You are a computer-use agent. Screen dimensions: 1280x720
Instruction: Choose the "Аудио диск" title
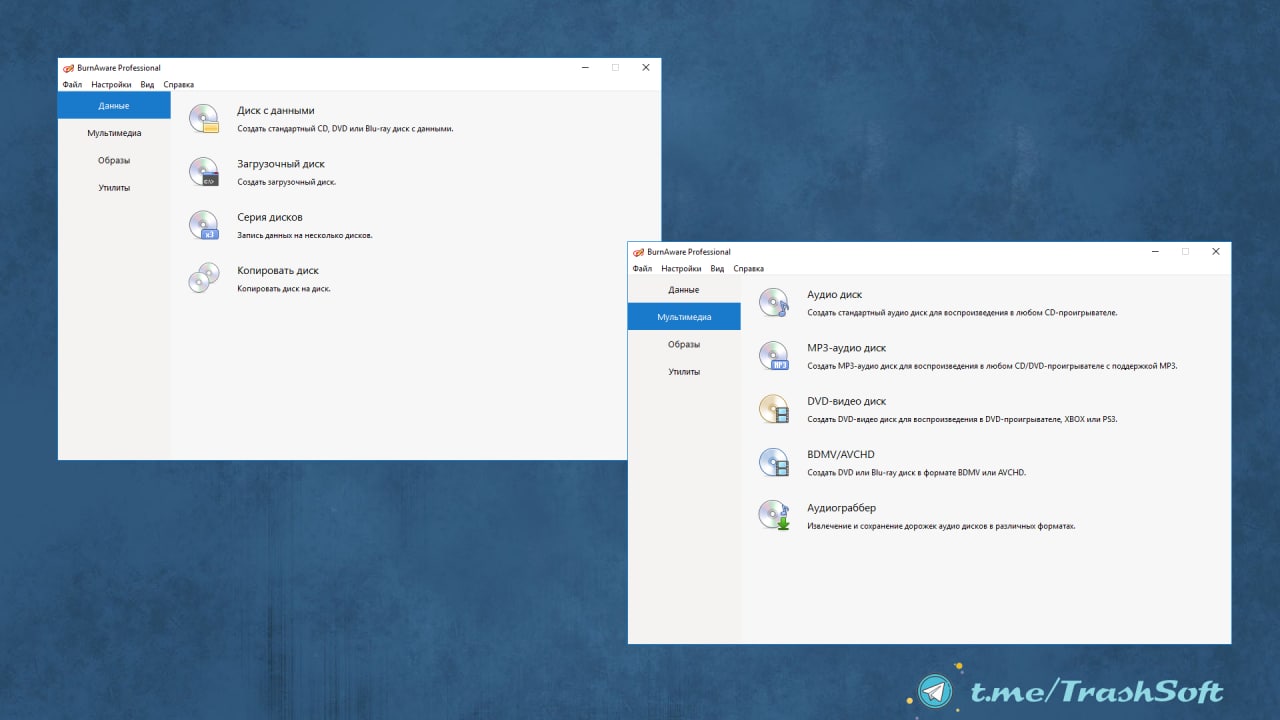point(835,295)
